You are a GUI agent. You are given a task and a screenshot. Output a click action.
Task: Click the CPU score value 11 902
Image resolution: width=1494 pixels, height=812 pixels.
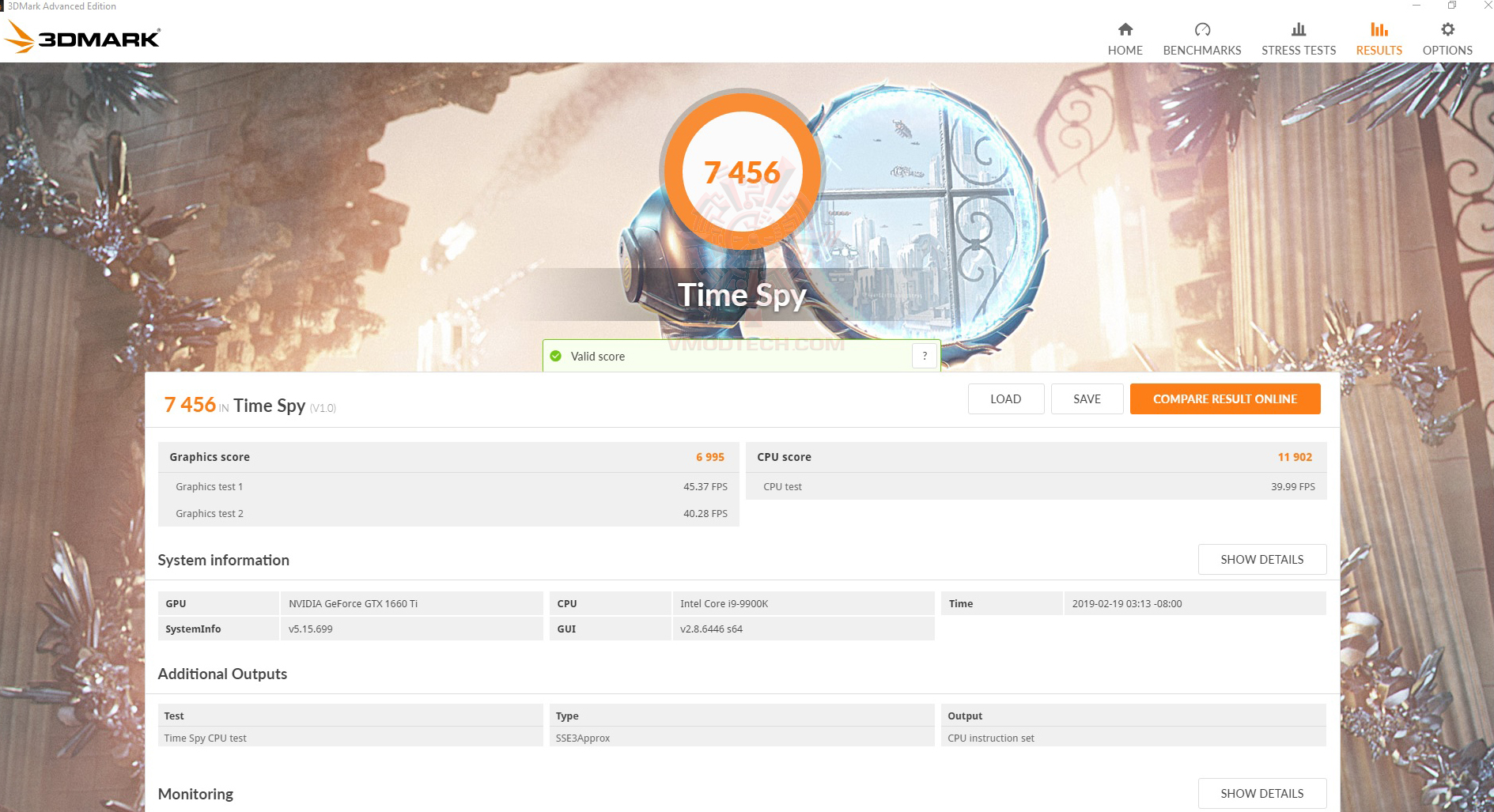pos(1295,457)
